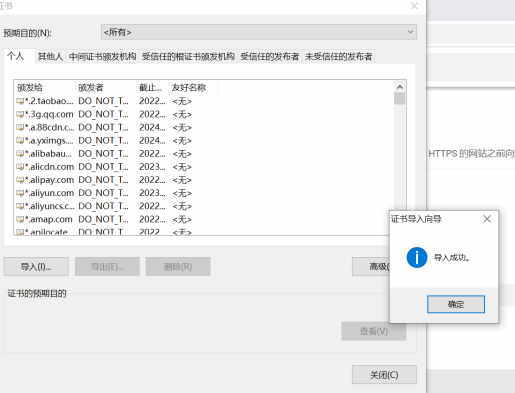Confirm import success with 确定 button

(x=456, y=304)
